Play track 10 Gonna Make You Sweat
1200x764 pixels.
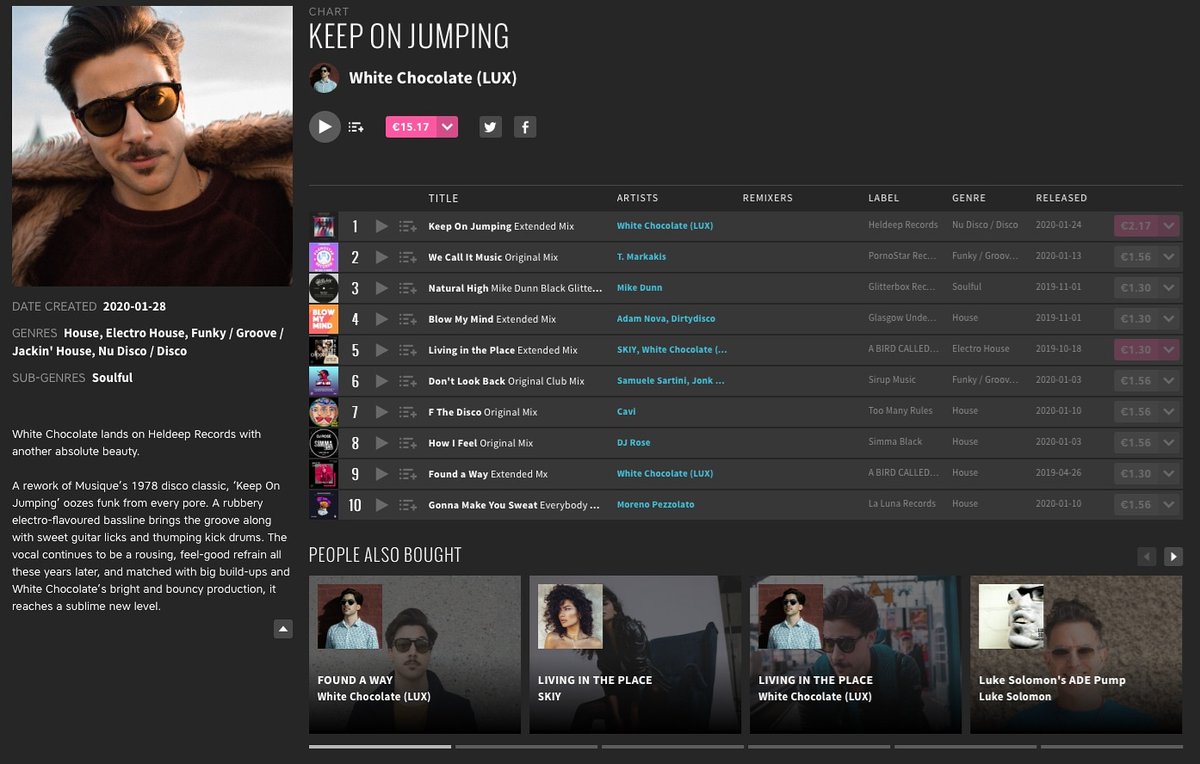381,505
